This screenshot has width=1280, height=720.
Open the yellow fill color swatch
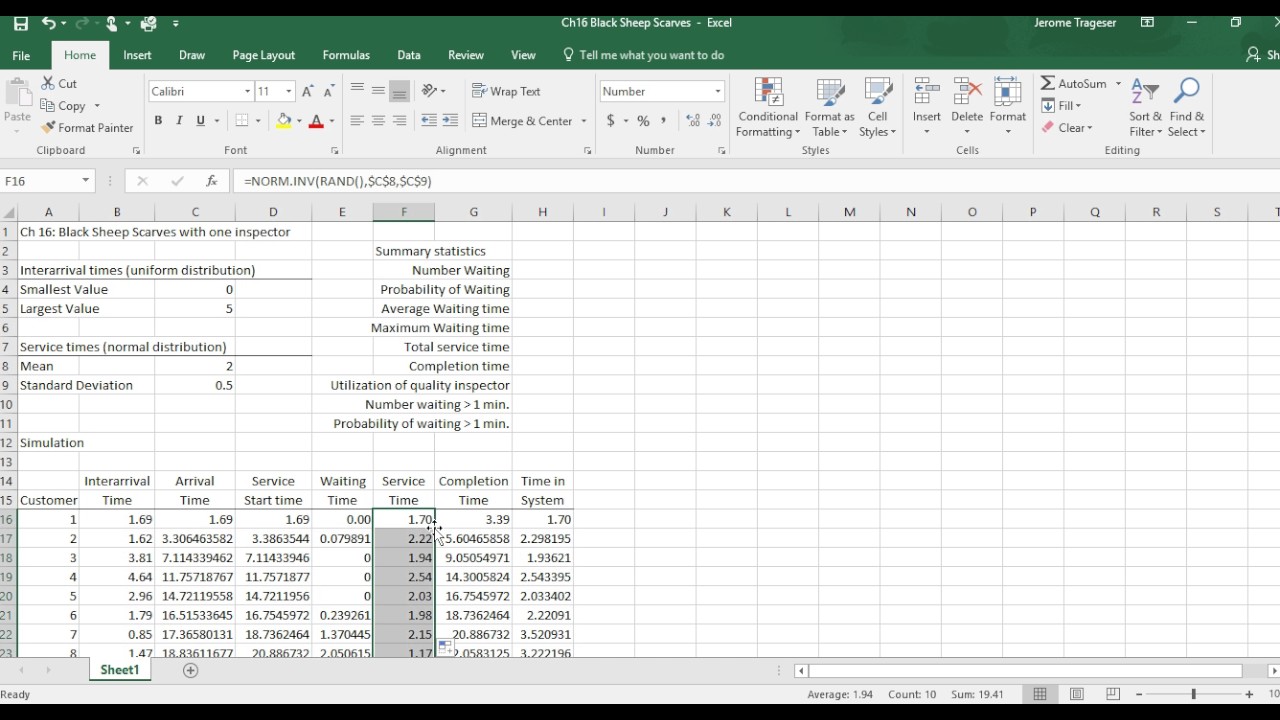pyautogui.click(x=284, y=121)
